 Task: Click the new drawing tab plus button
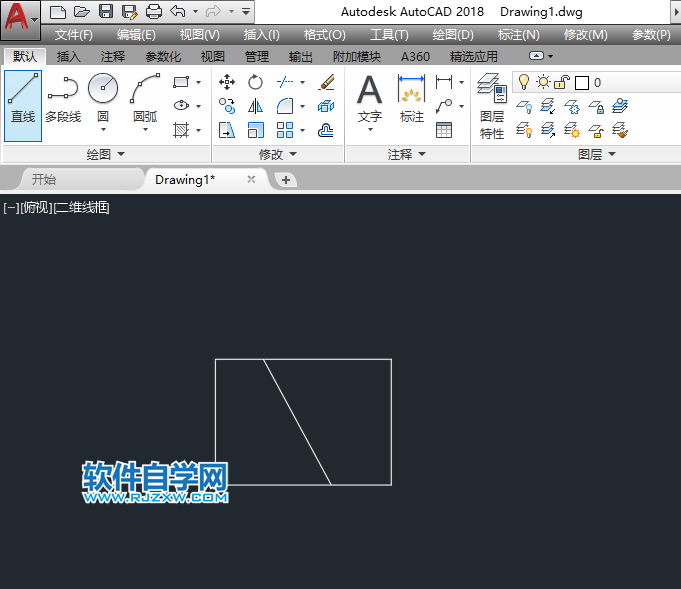pos(285,180)
